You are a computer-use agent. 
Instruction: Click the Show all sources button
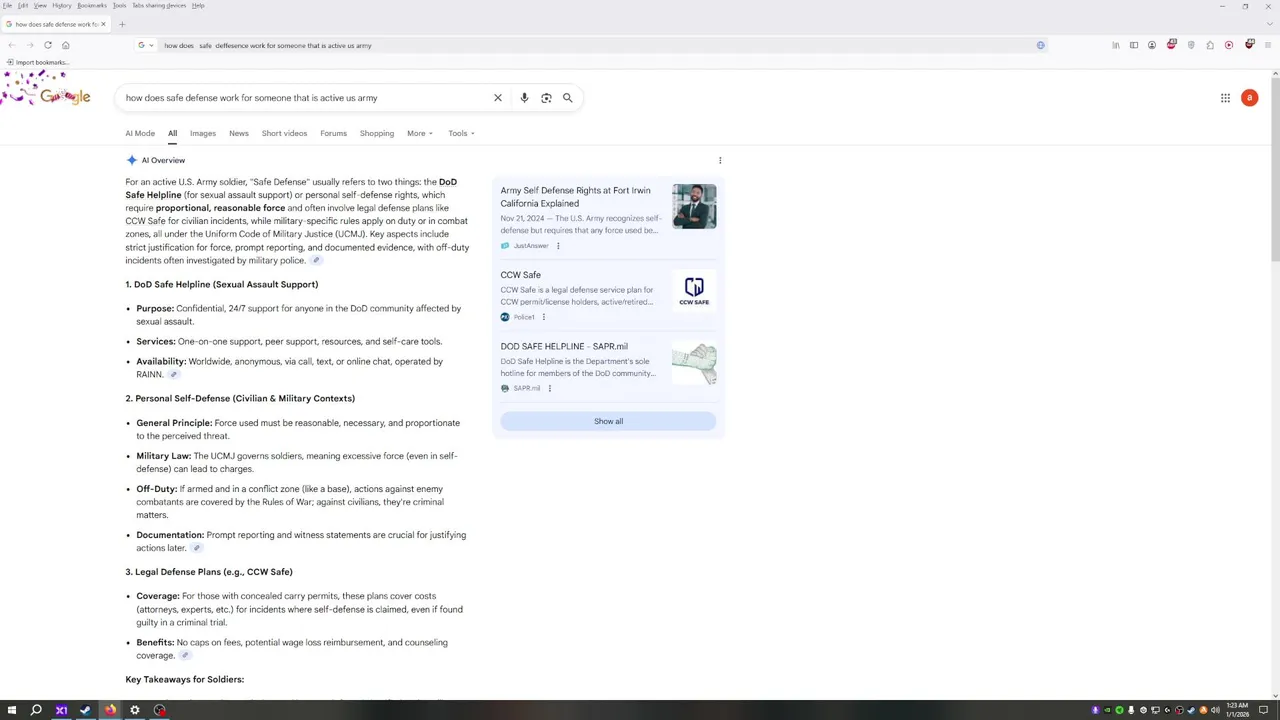click(x=608, y=421)
